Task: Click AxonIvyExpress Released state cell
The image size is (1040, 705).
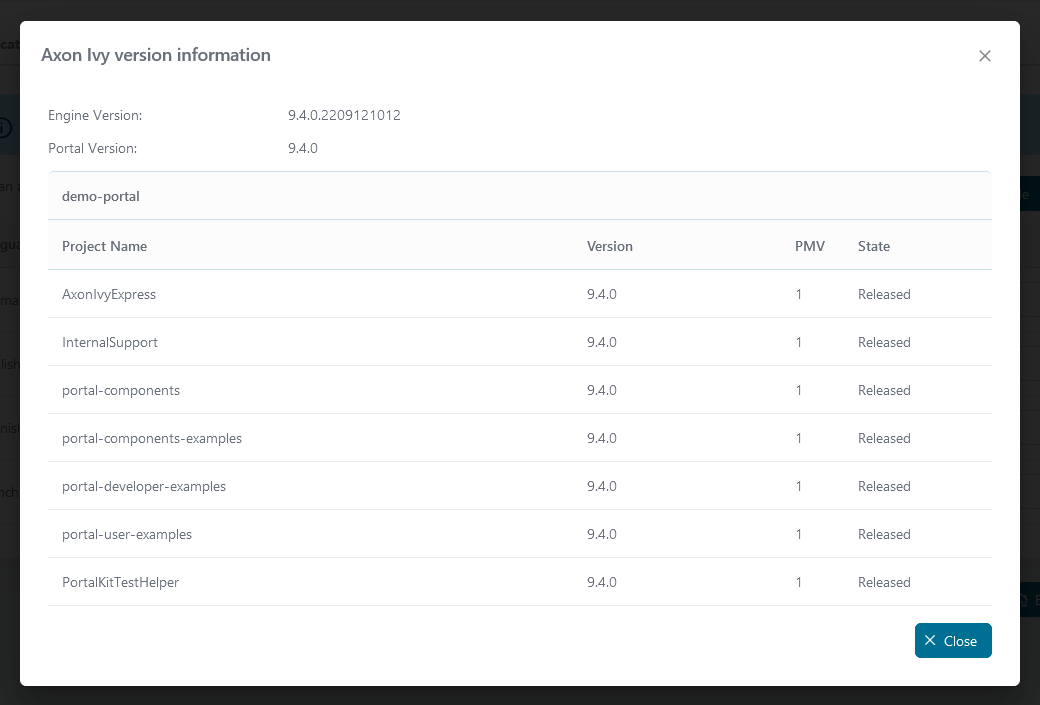Action: [884, 294]
